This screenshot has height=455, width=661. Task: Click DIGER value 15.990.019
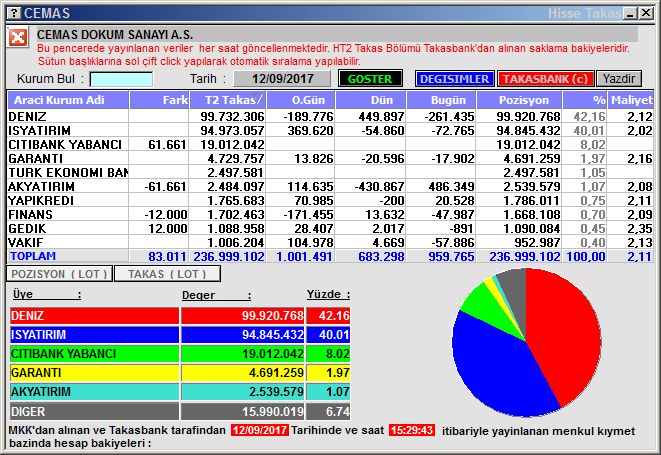click(x=273, y=411)
